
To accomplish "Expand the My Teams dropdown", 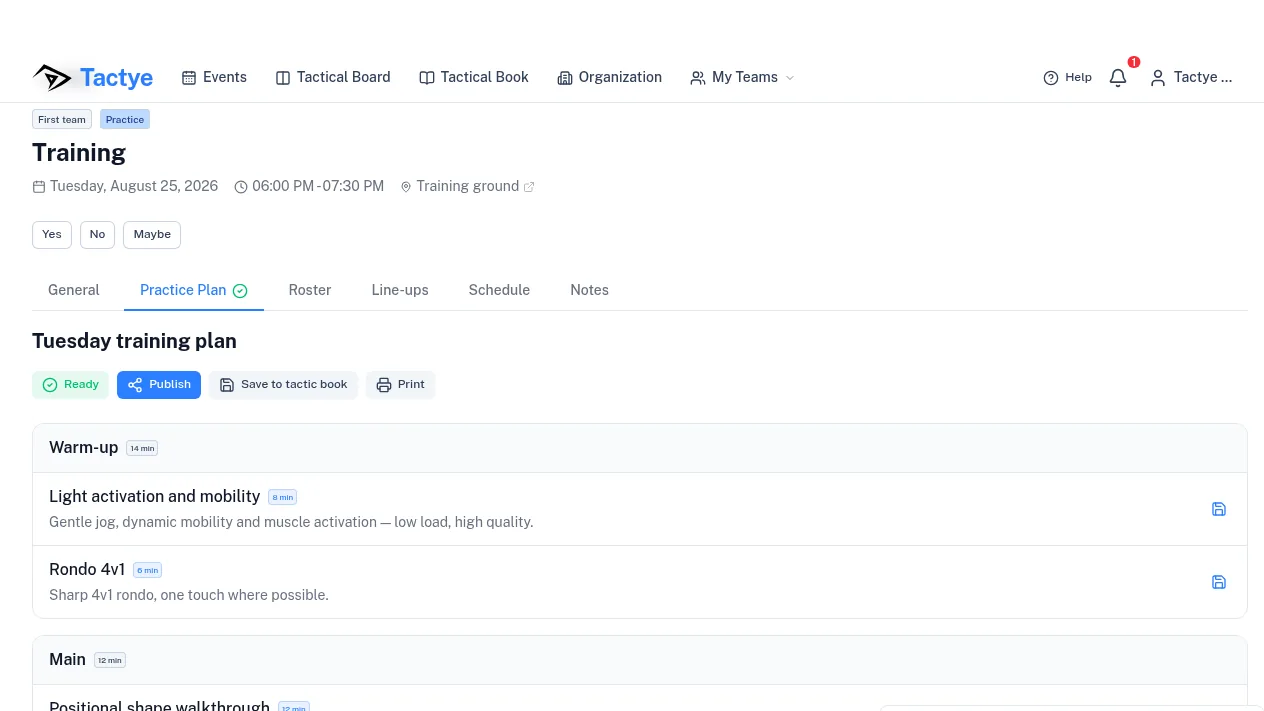I will click(742, 77).
